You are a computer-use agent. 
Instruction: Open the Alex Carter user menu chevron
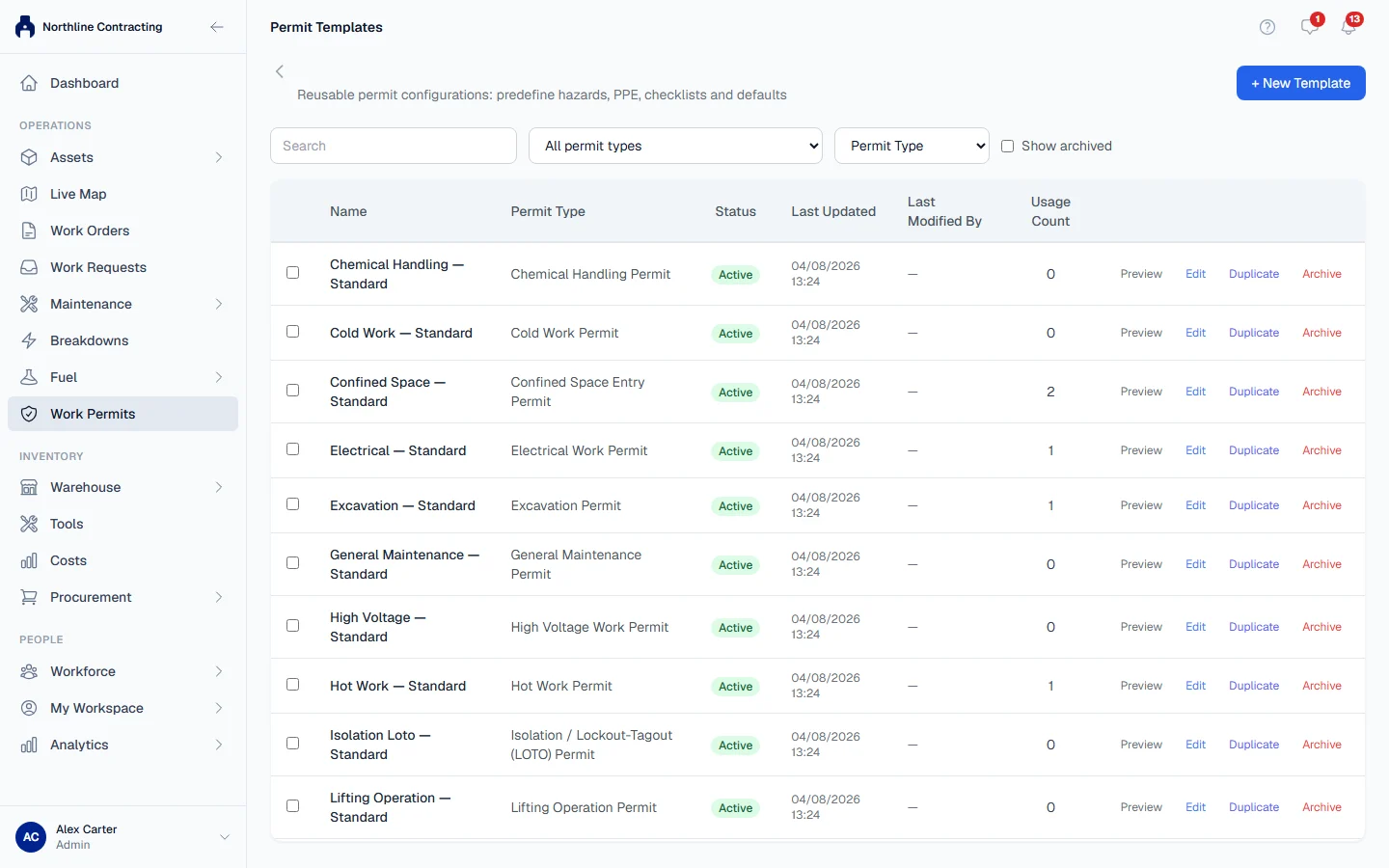point(225,837)
